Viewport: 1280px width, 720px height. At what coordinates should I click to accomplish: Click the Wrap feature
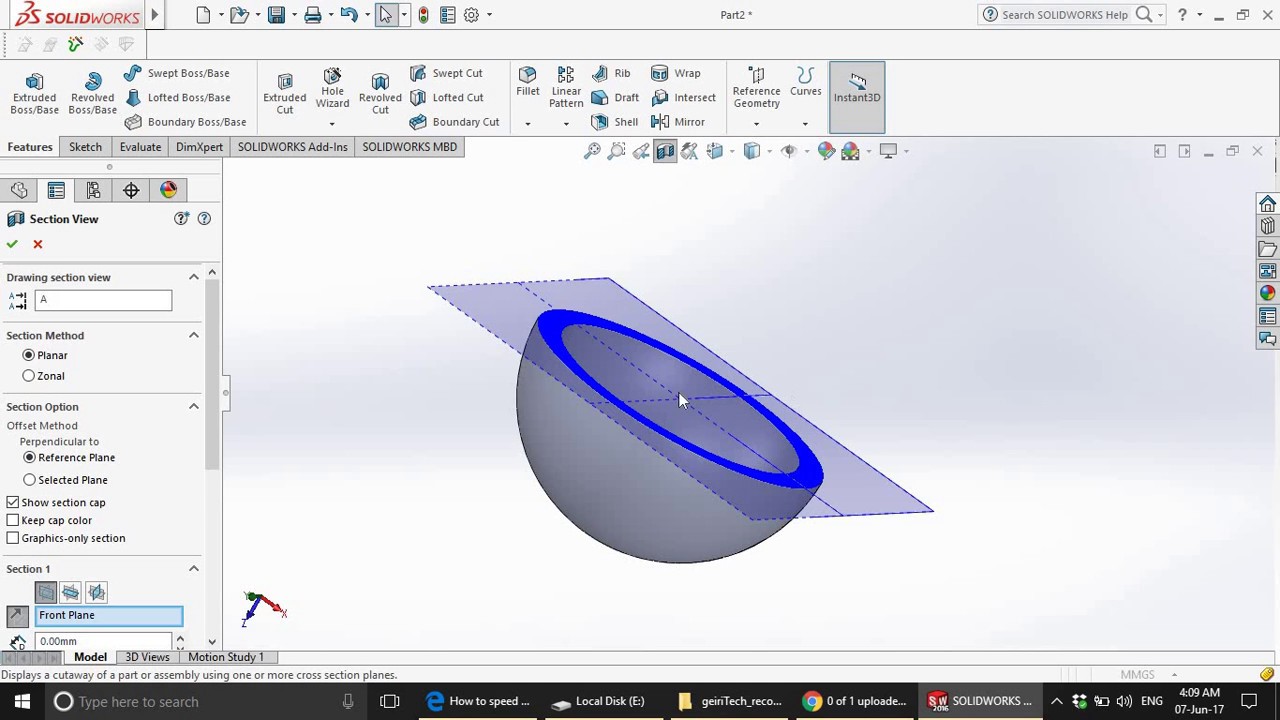[x=676, y=73]
